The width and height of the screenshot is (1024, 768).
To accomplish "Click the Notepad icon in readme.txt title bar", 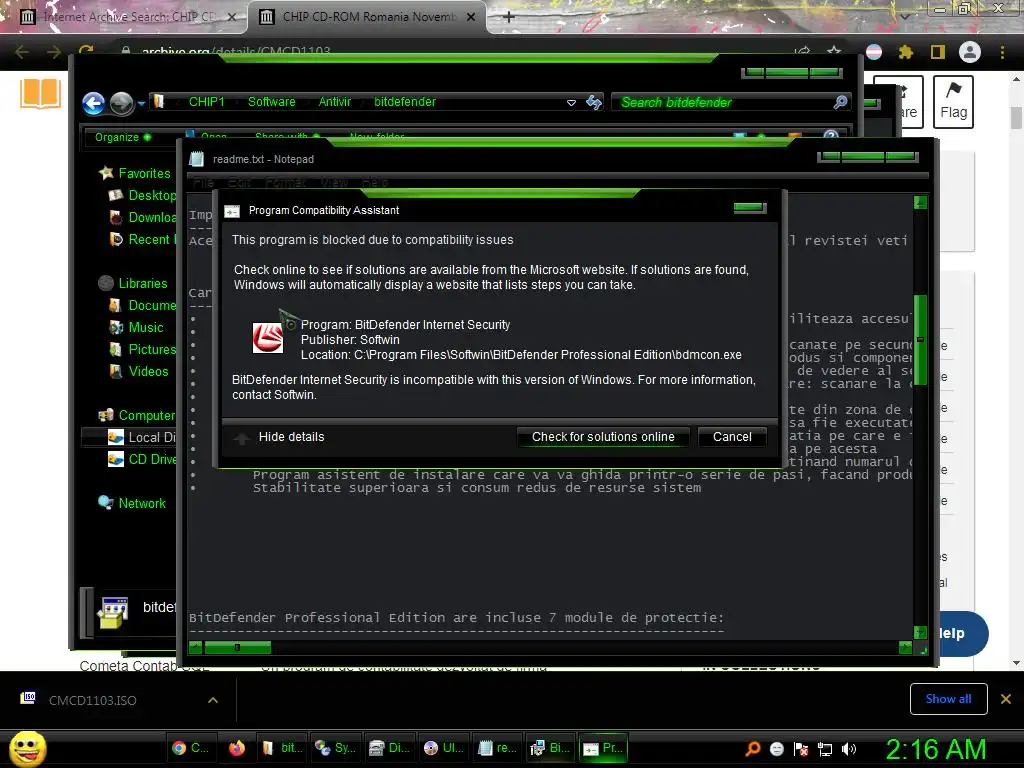I will [x=197, y=159].
